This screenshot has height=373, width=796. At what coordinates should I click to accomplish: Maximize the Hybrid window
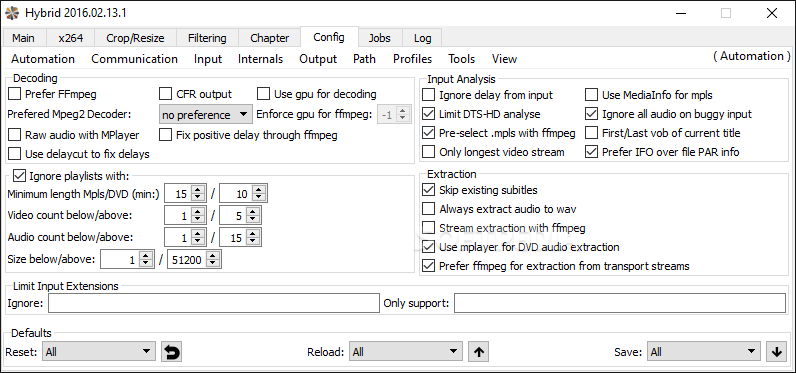(726, 13)
